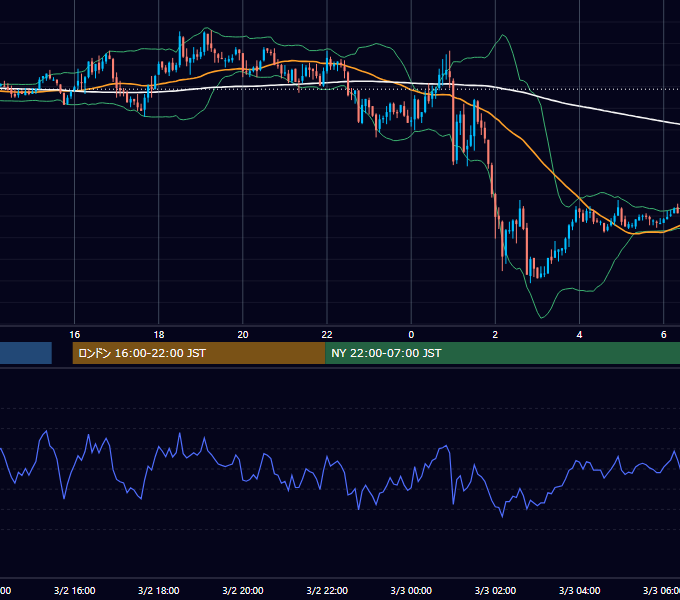Click the 6 hour label on upper axis
The width and height of the screenshot is (680, 600).
(664, 334)
